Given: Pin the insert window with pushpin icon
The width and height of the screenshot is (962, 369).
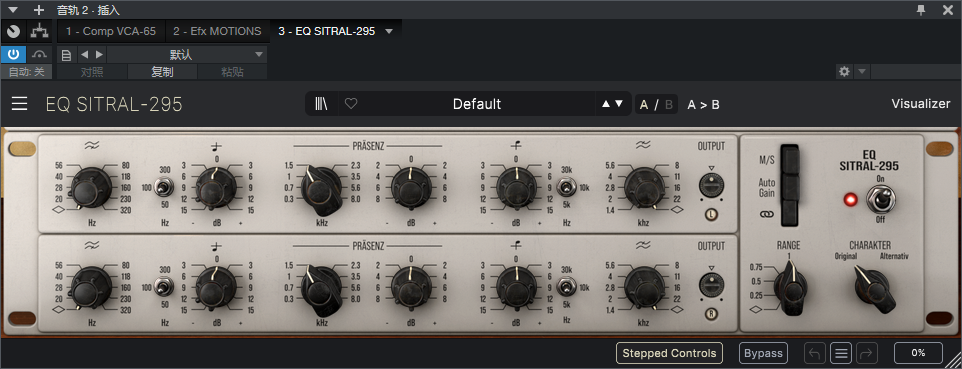Looking at the screenshot, I should click(921, 9).
